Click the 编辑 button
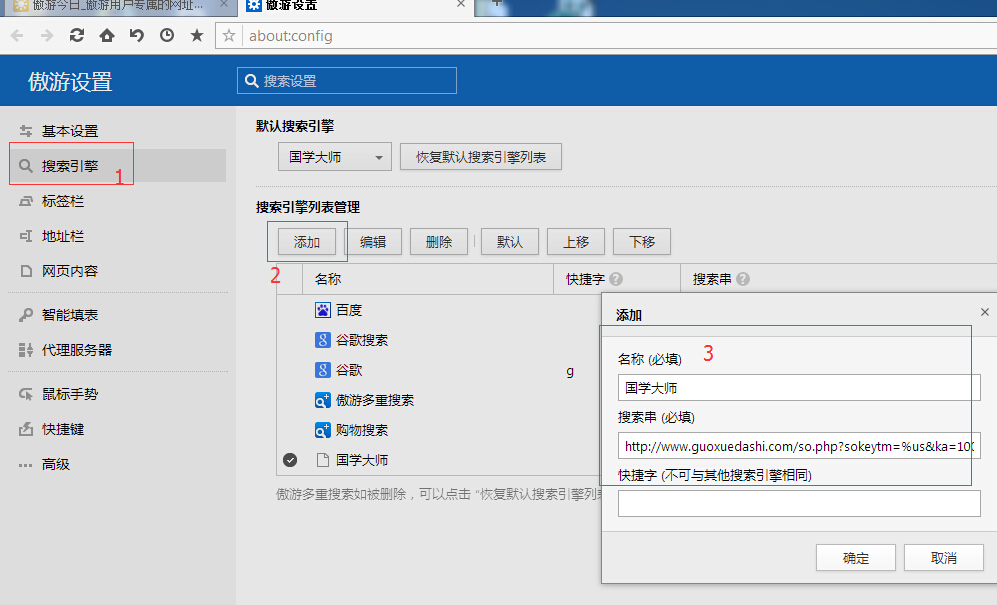 [373, 242]
